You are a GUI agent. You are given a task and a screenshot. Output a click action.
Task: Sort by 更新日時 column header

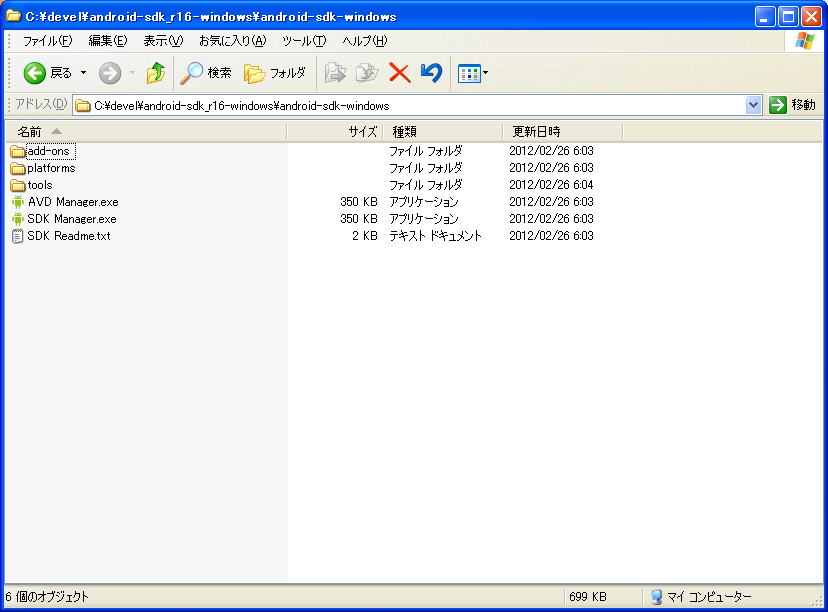coord(563,131)
